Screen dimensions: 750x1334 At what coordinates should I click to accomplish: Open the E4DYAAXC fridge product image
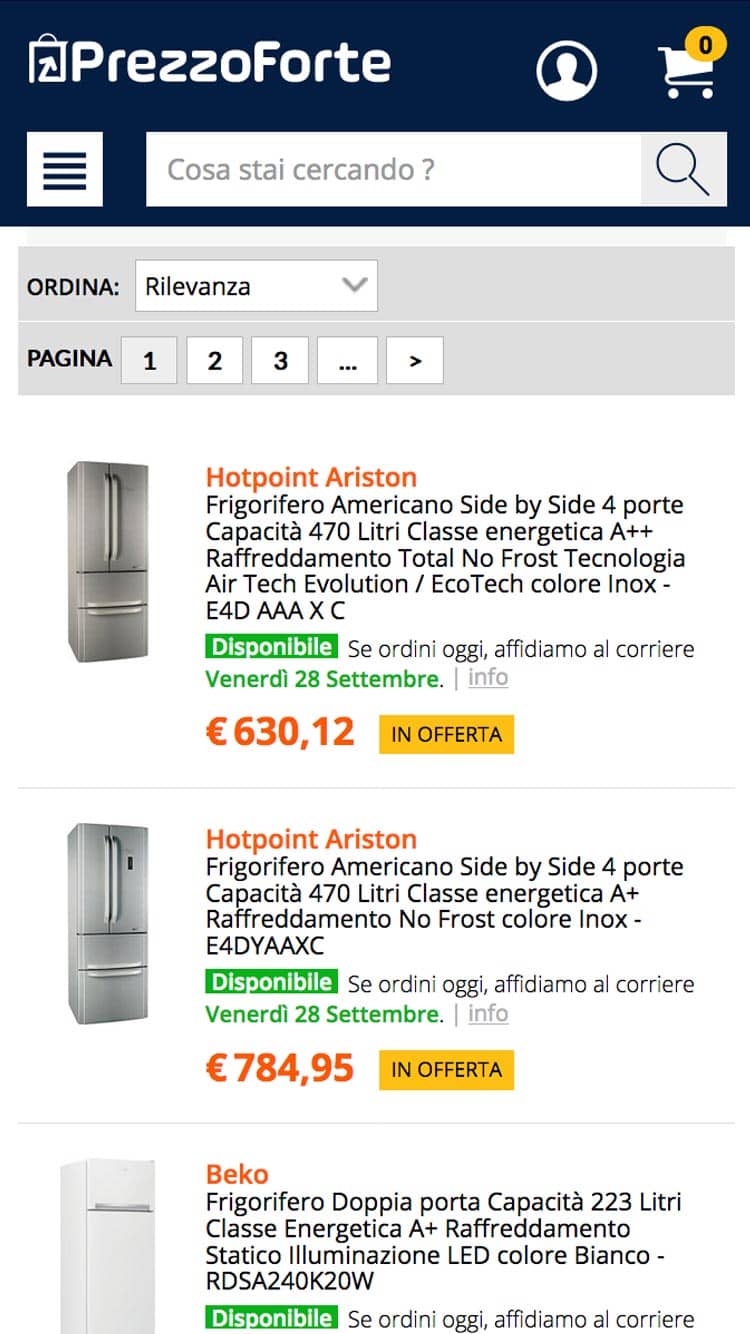(x=108, y=924)
